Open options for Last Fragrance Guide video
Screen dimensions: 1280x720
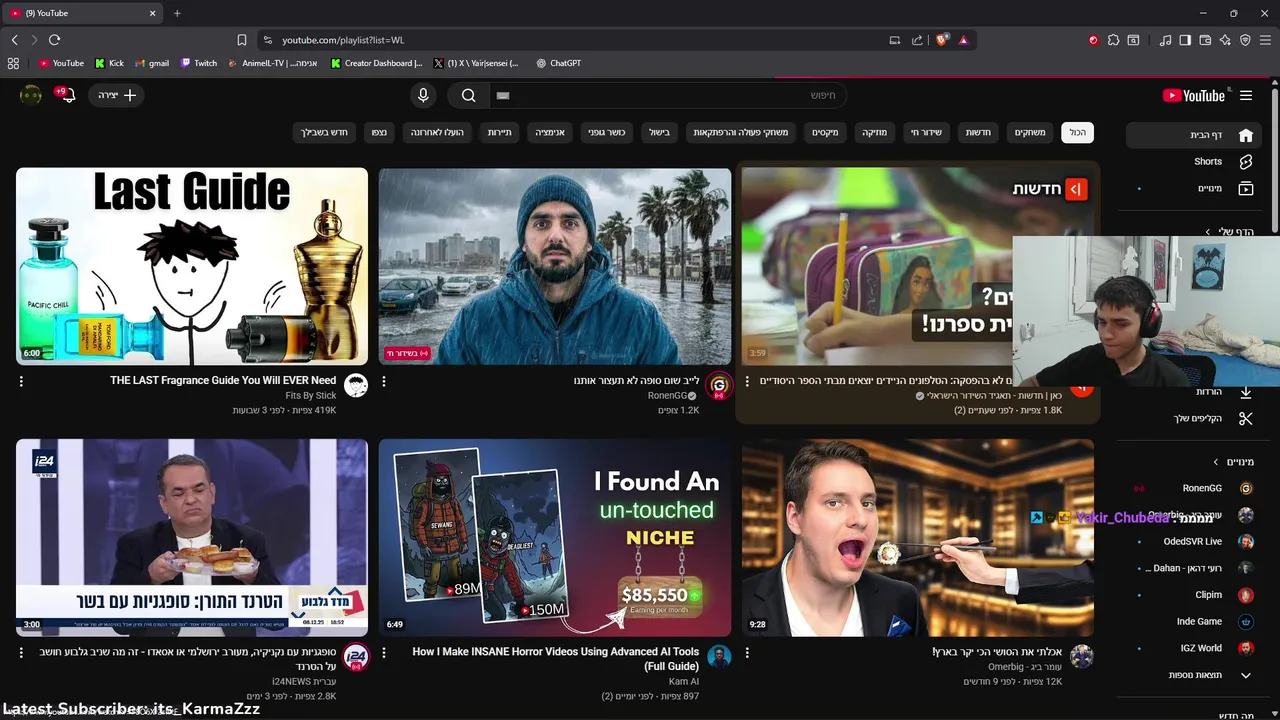point(21,381)
